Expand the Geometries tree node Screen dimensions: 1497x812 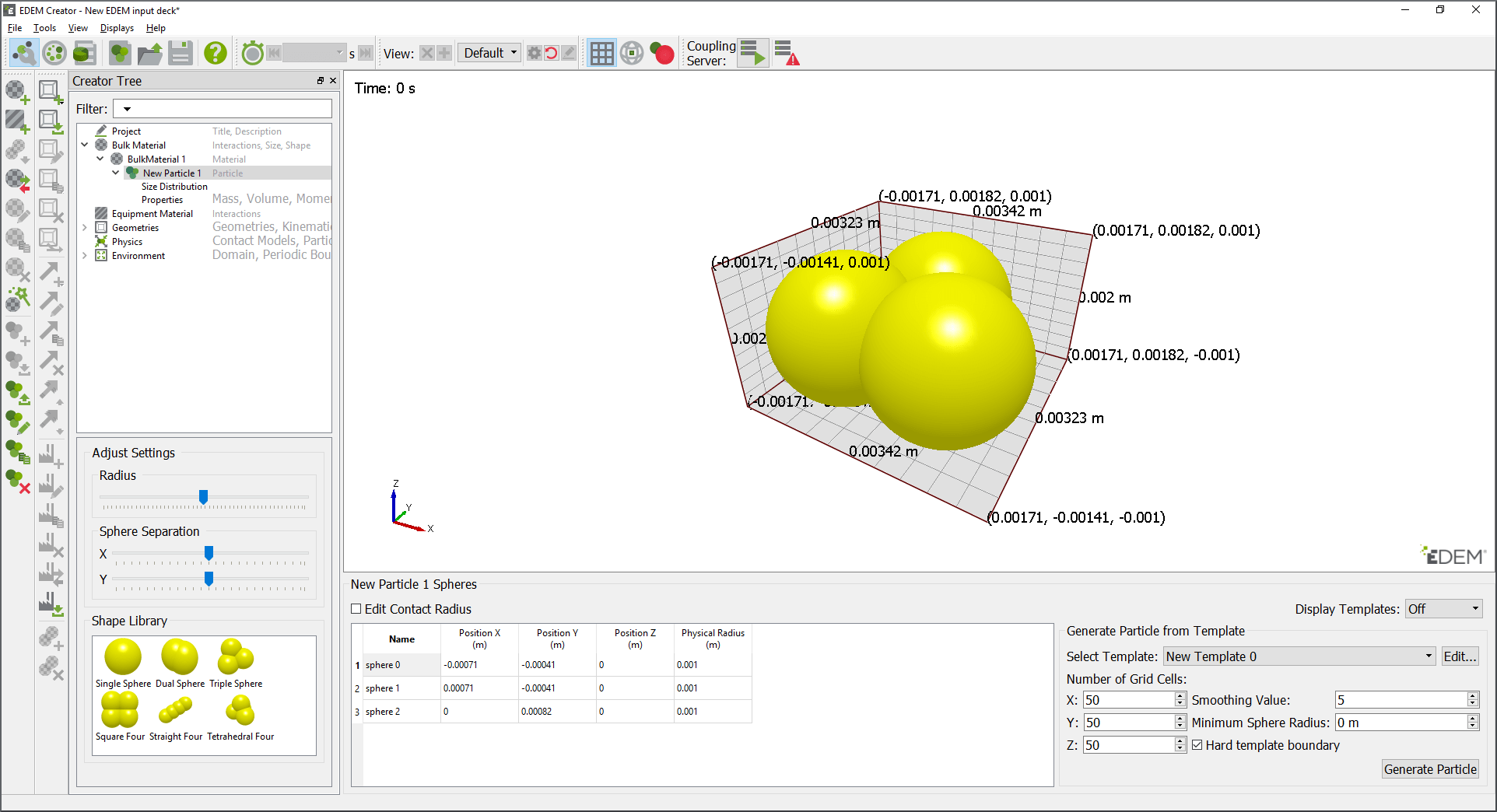tap(85, 228)
